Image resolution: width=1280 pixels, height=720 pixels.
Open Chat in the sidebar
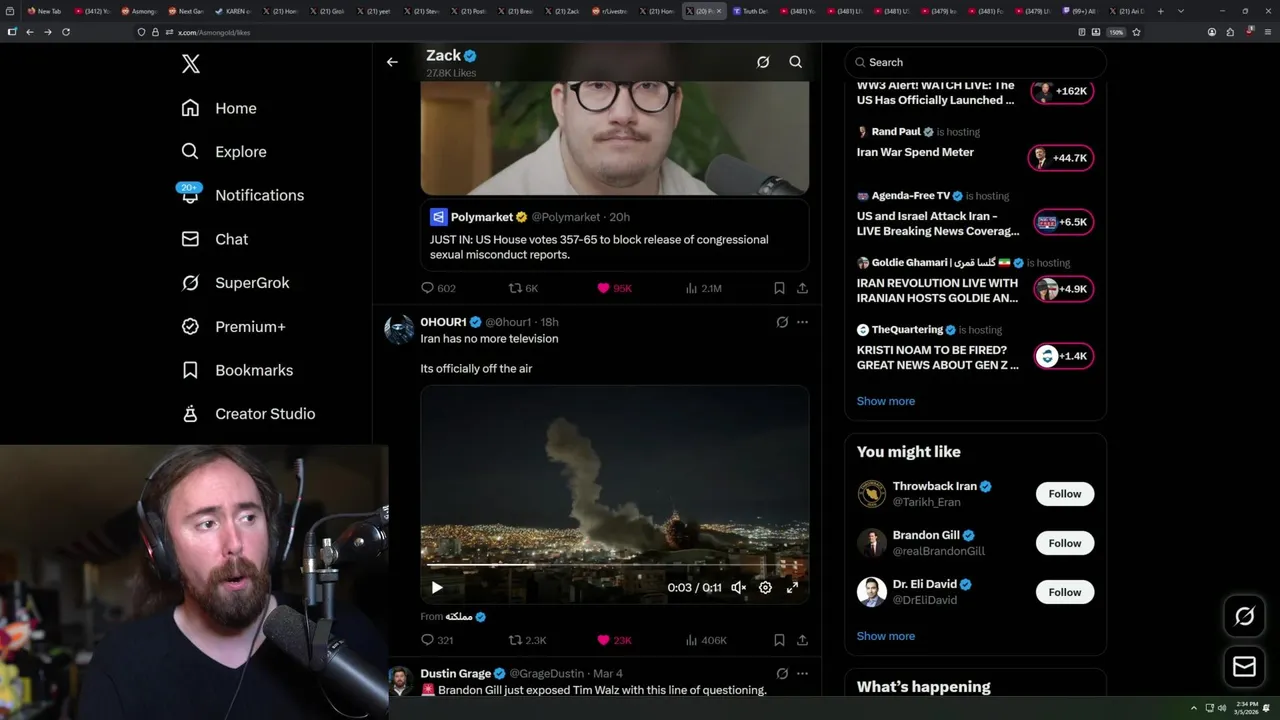tap(214, 239)
